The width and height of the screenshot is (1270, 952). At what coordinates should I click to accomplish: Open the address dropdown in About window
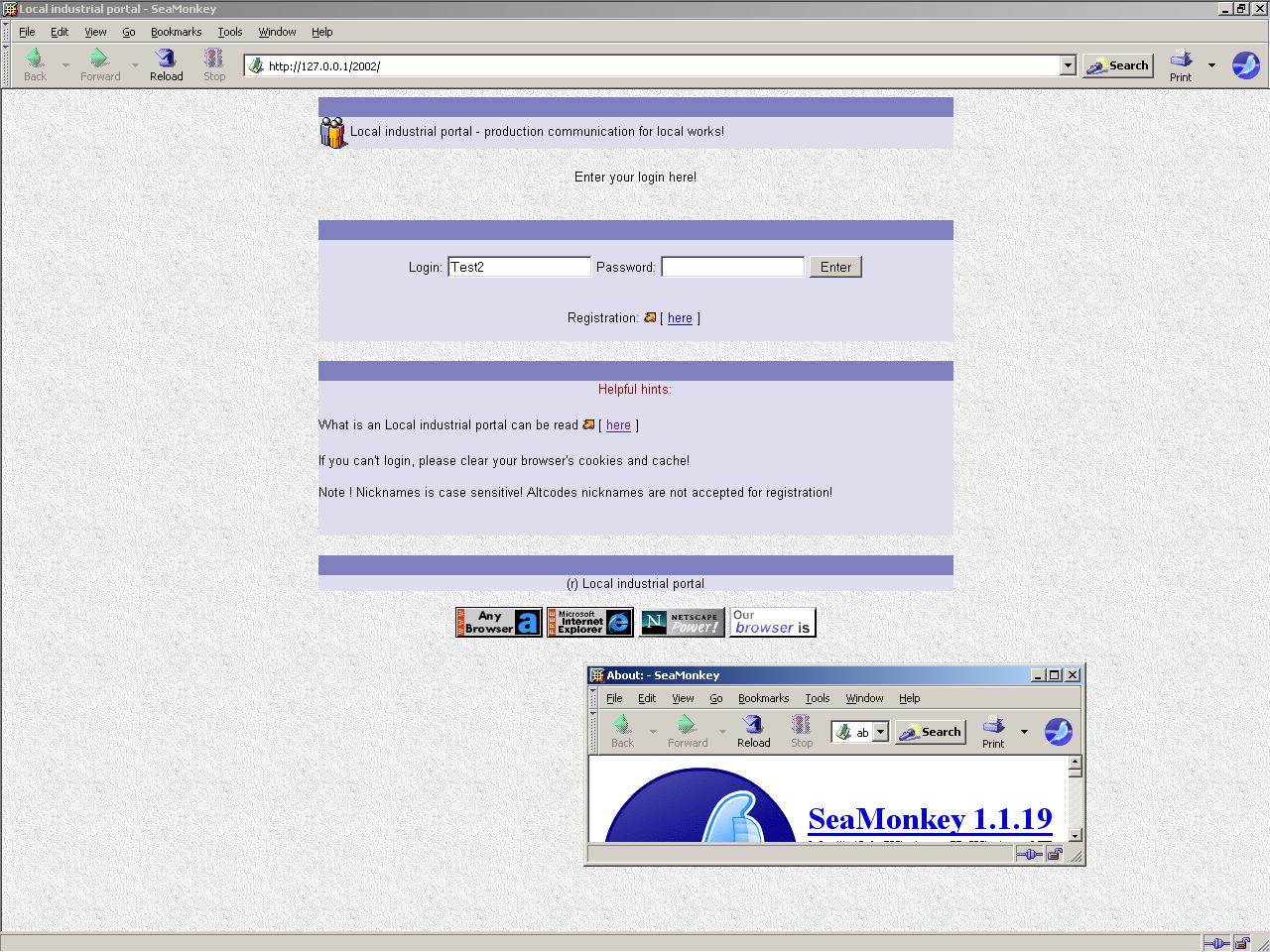tap(879, 732)
